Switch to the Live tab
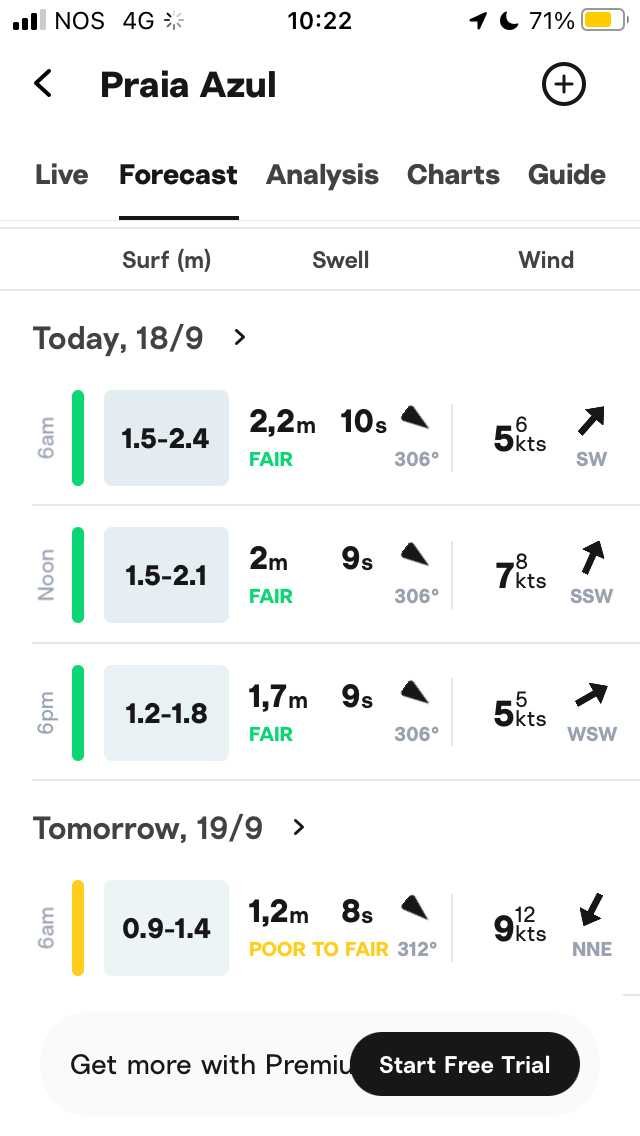Image resolution: width=640 pixels, height=1136 pixels. [x=62, y=175]
